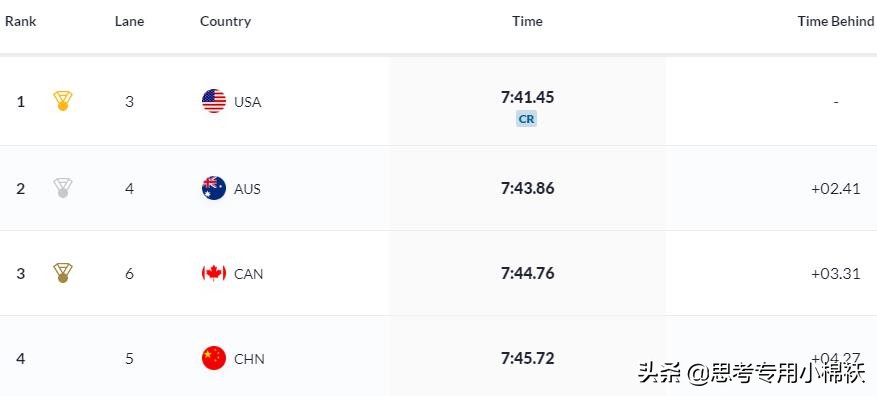877x396 pixels.
Task: Click the USA flag icon
Action: 214,101
